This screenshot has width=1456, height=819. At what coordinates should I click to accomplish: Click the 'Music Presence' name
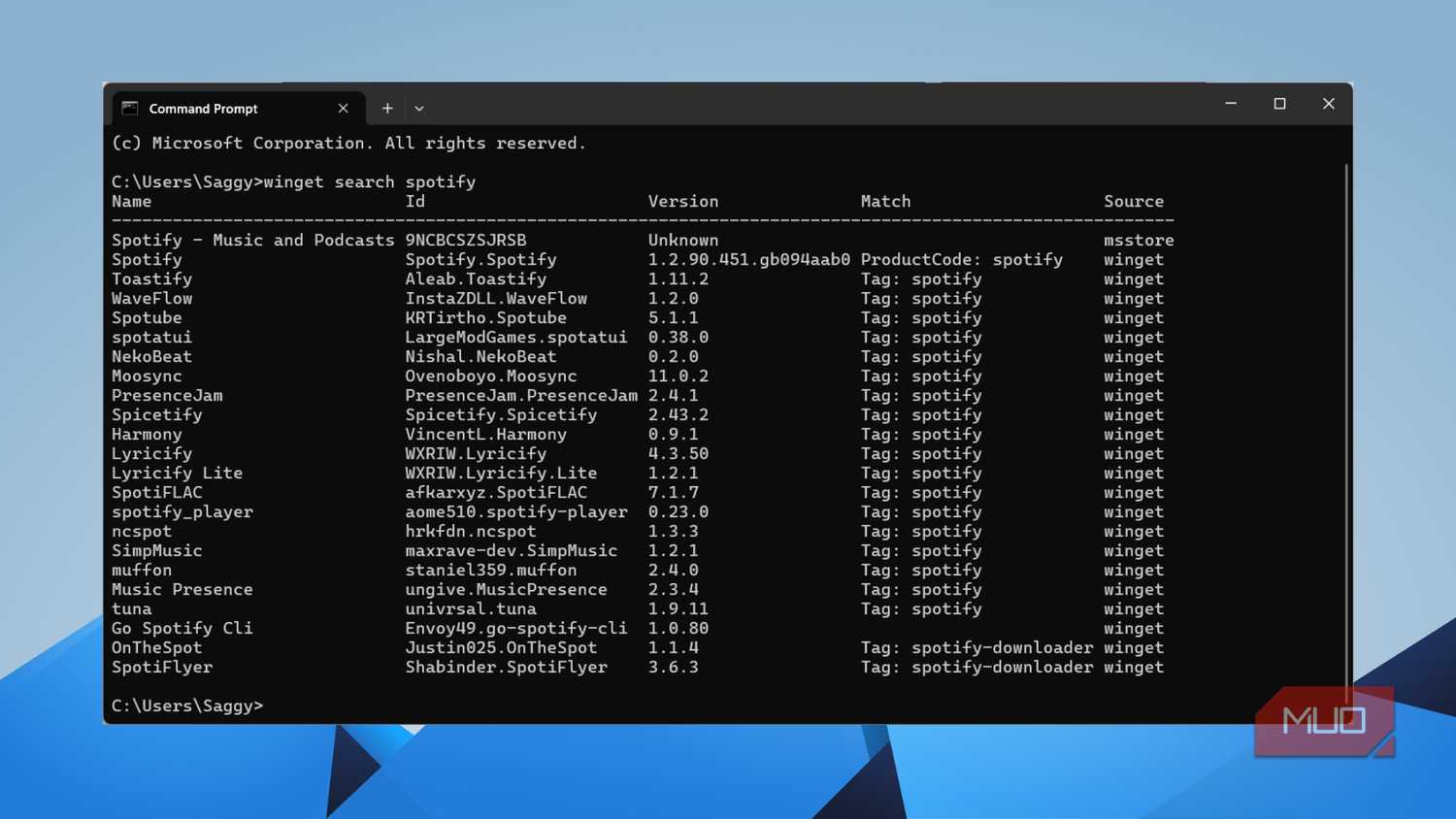coord(182,589)
